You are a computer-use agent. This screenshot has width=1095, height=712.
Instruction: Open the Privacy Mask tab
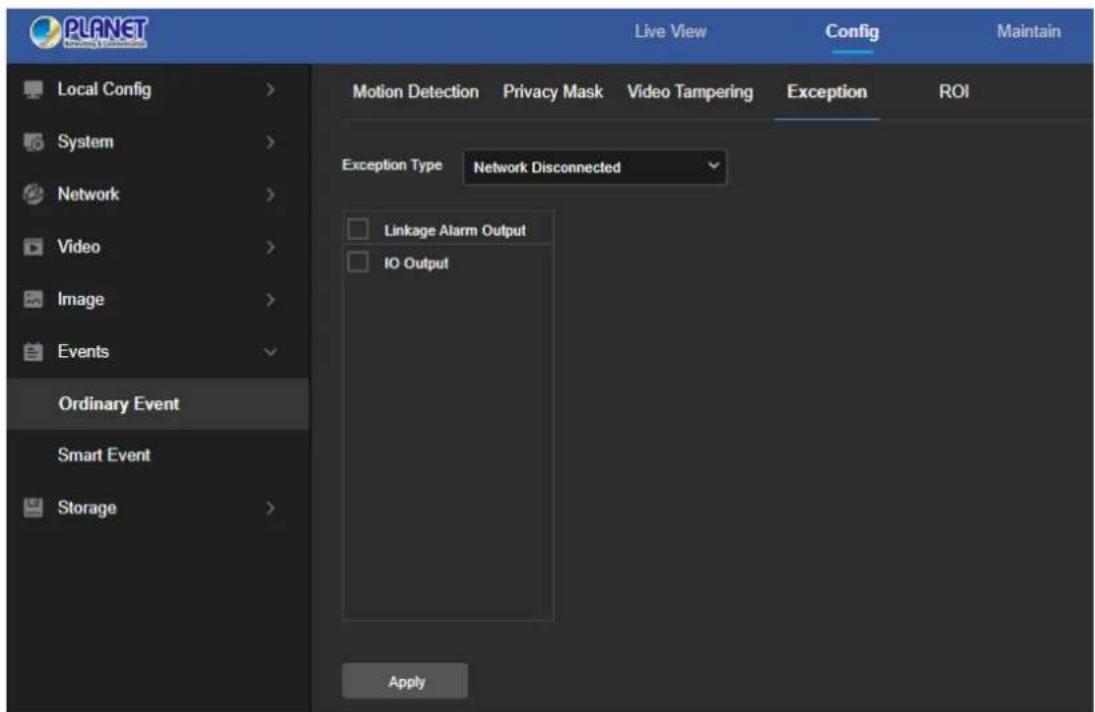[553, 91]
